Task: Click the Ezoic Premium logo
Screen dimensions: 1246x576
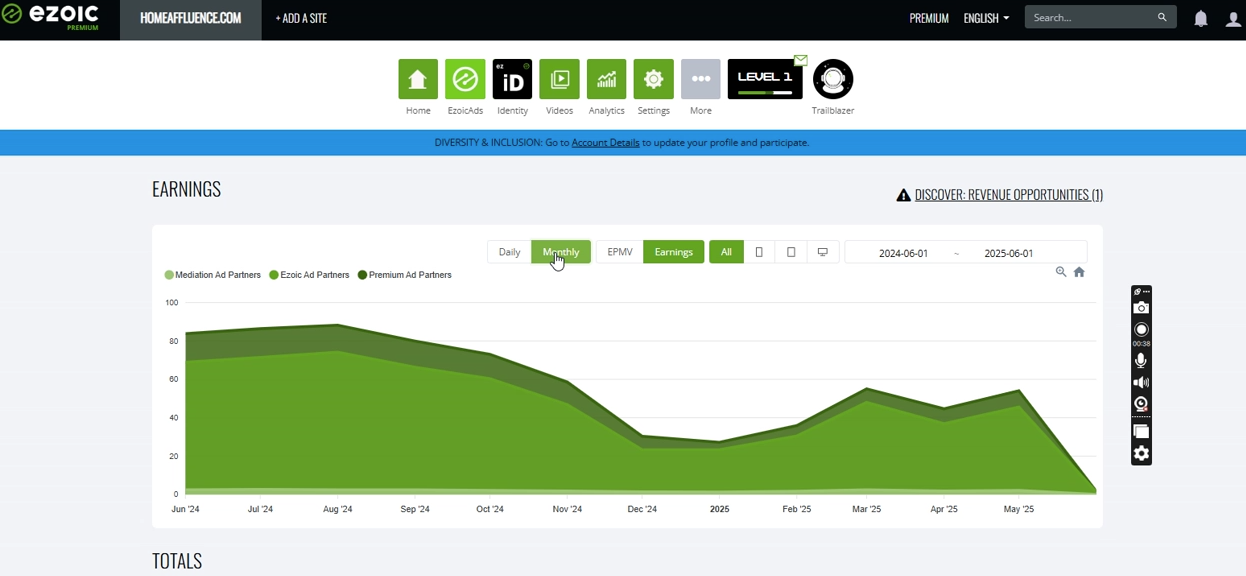Action: [x=50, y=17]
